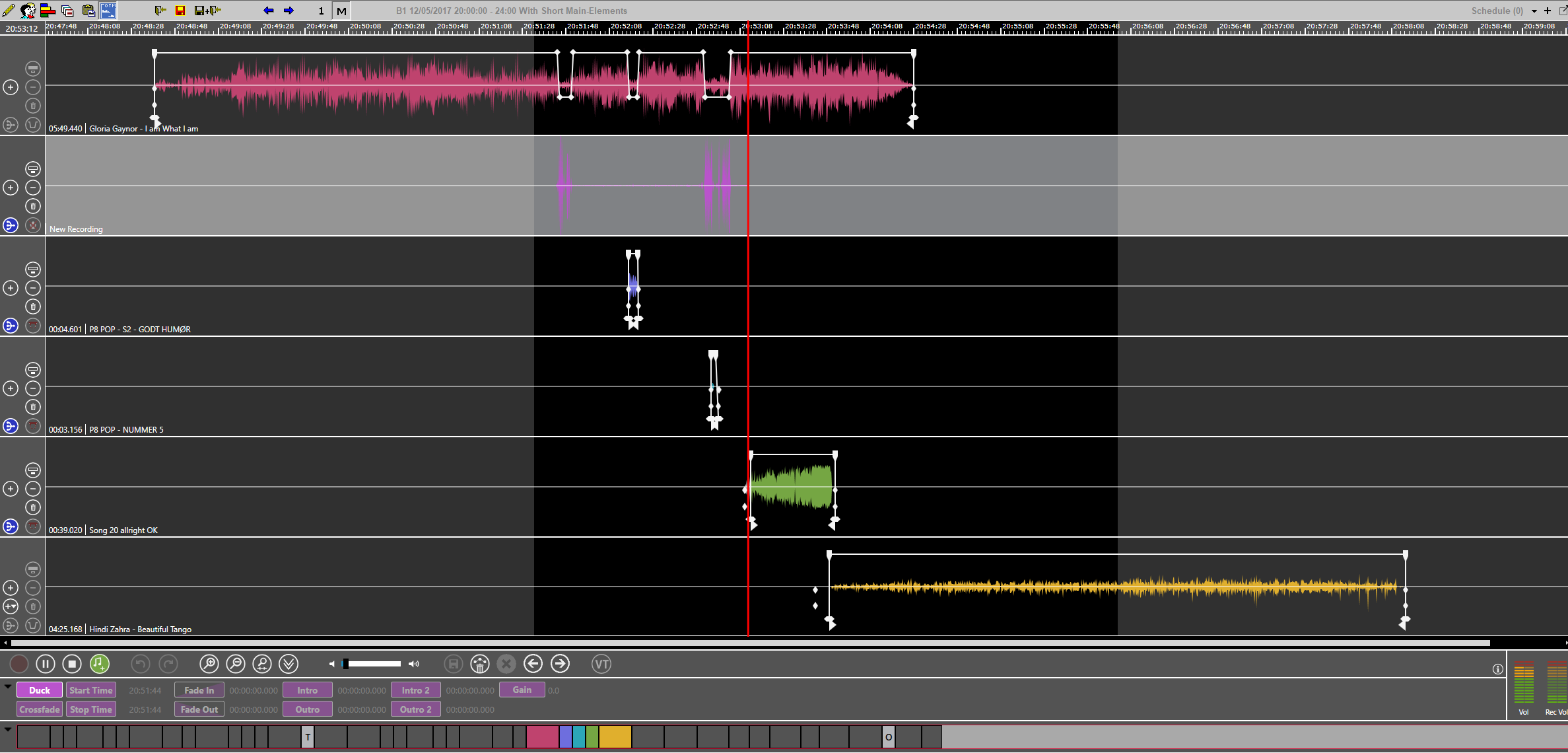
Task: Click the blue right arrow in top toolbar
Action: [289, 11]
